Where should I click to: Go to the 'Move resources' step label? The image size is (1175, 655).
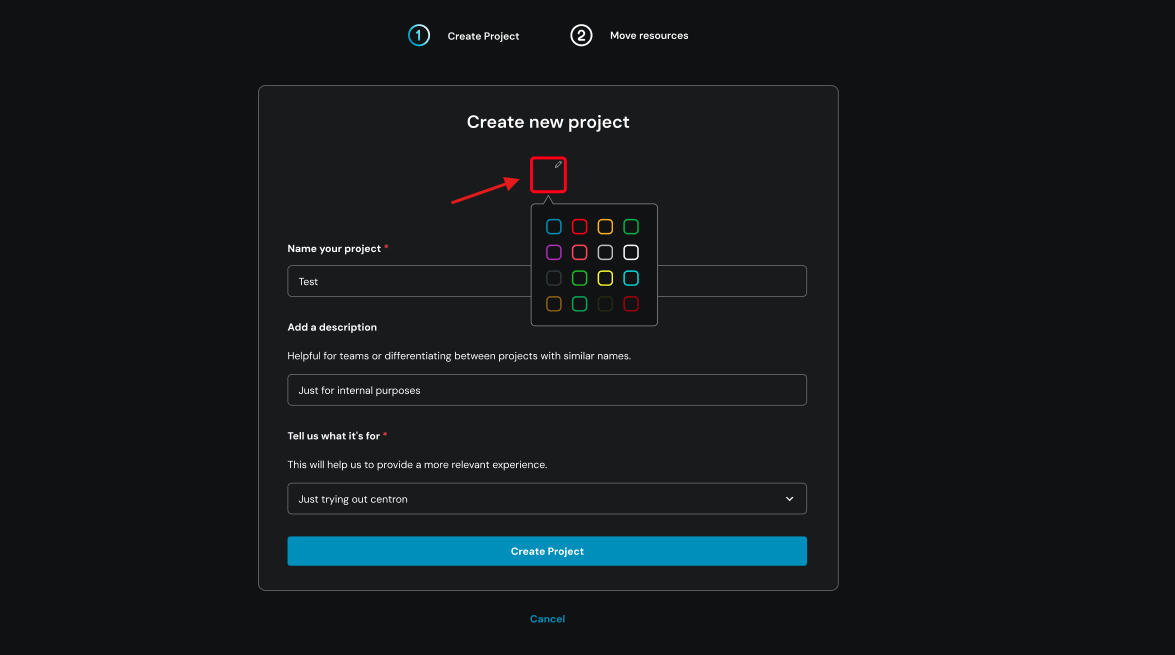click(x=649, y=36)
